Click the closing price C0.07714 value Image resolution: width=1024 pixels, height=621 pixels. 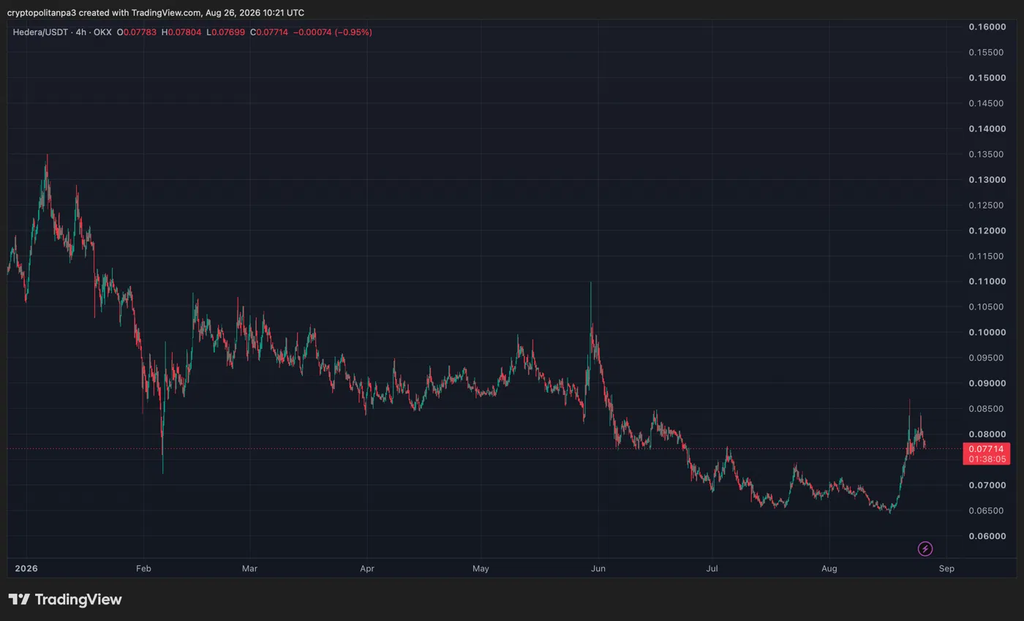pos(269,32)
